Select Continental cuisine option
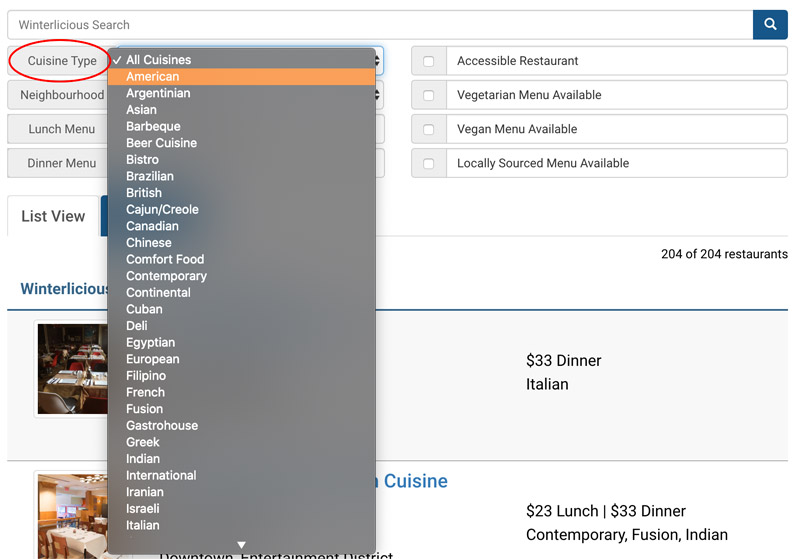The height and width of the screenshot is (559, 800). 242,293
